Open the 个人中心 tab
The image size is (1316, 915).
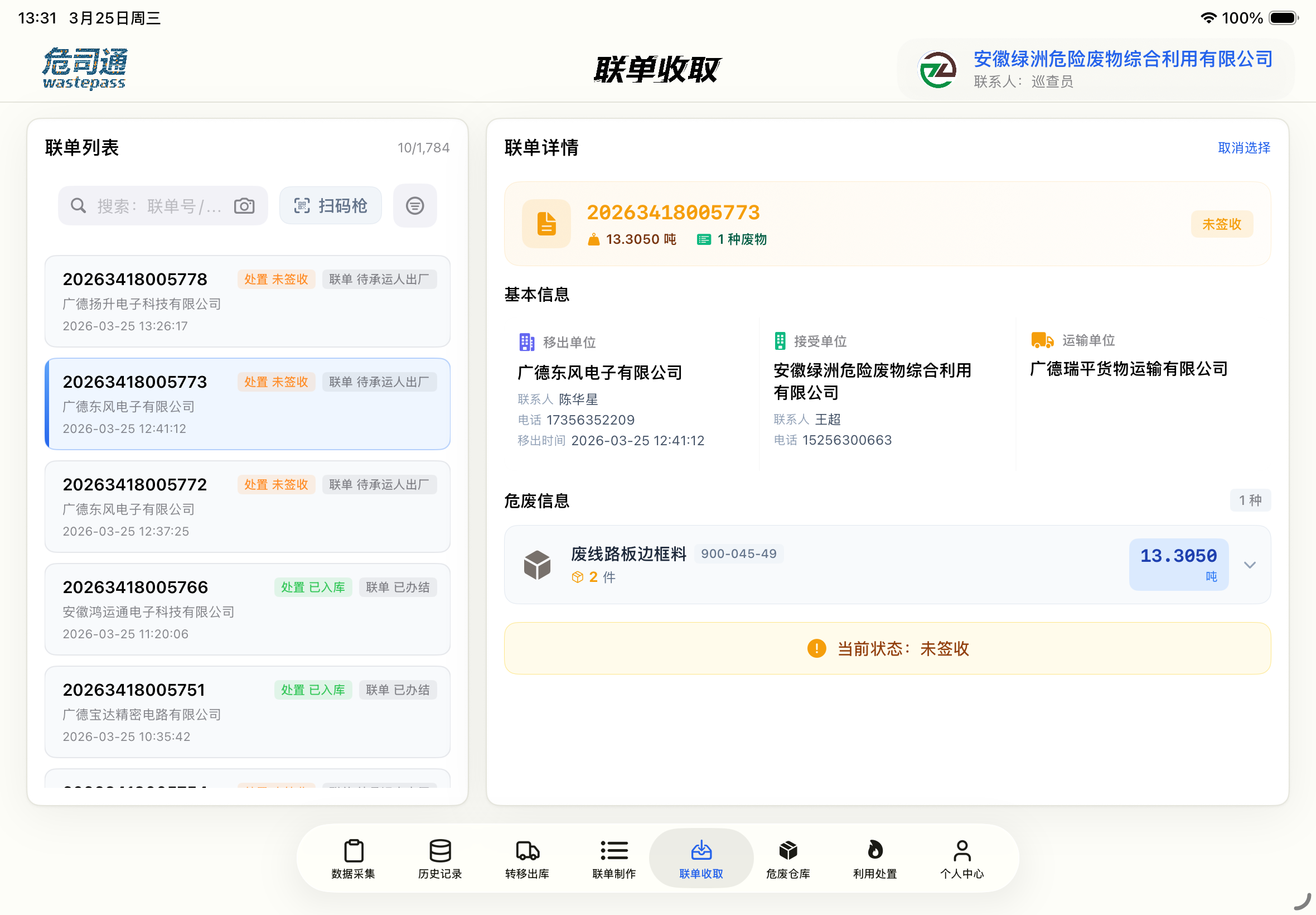(962, 858)
